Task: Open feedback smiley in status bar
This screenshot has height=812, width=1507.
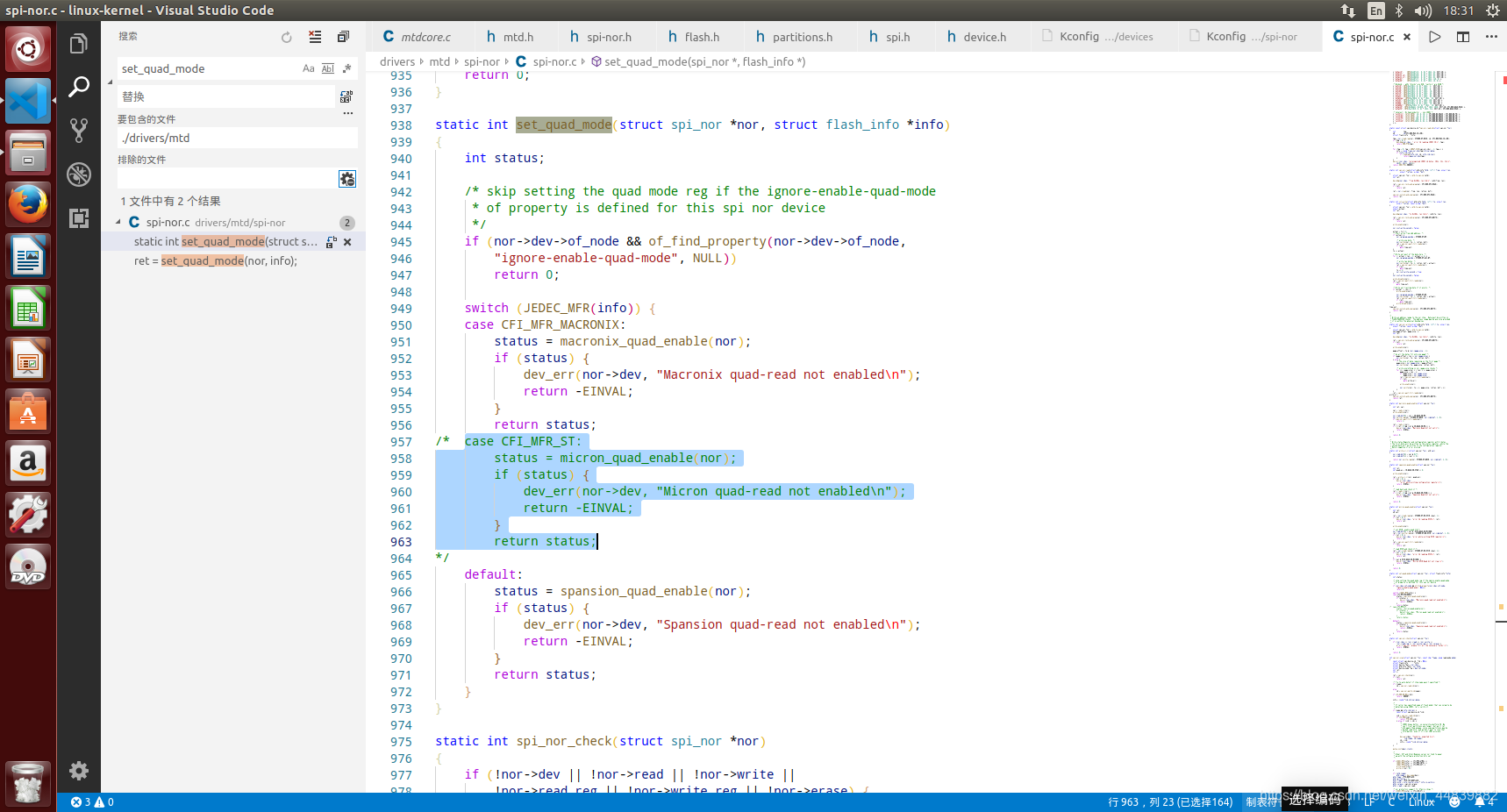Action: tap(1454, 802)
